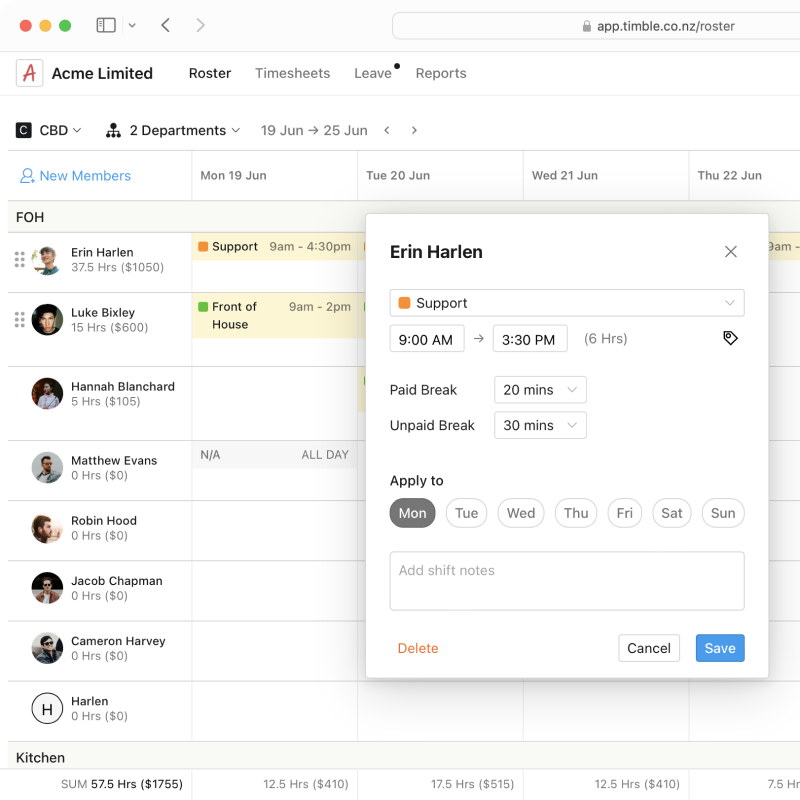
Task: Click the Add shift notes field
Action: [x=567, y=580]
